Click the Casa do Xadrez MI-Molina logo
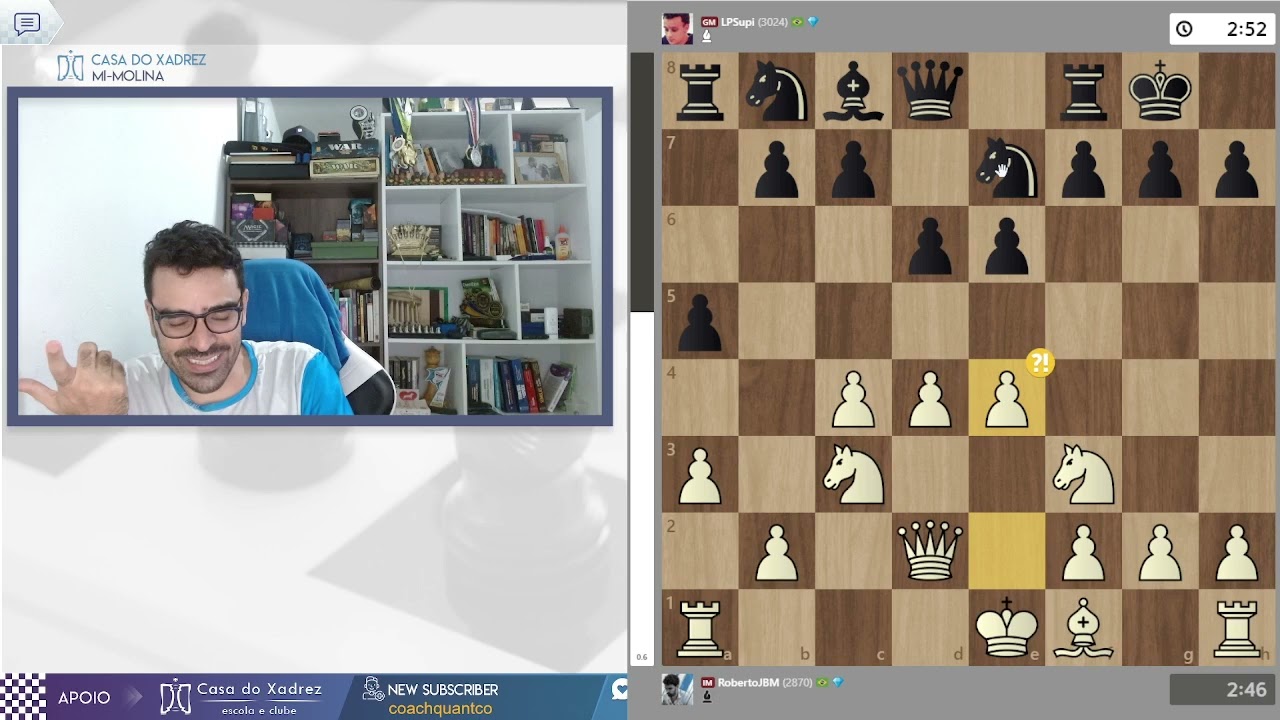This screenshot has width=1280, height=720. tap(131, 67)
